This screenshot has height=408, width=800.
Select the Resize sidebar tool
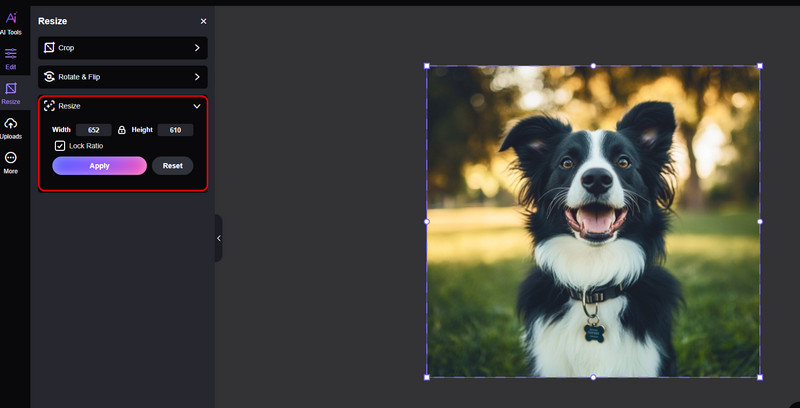coord(11,93)
